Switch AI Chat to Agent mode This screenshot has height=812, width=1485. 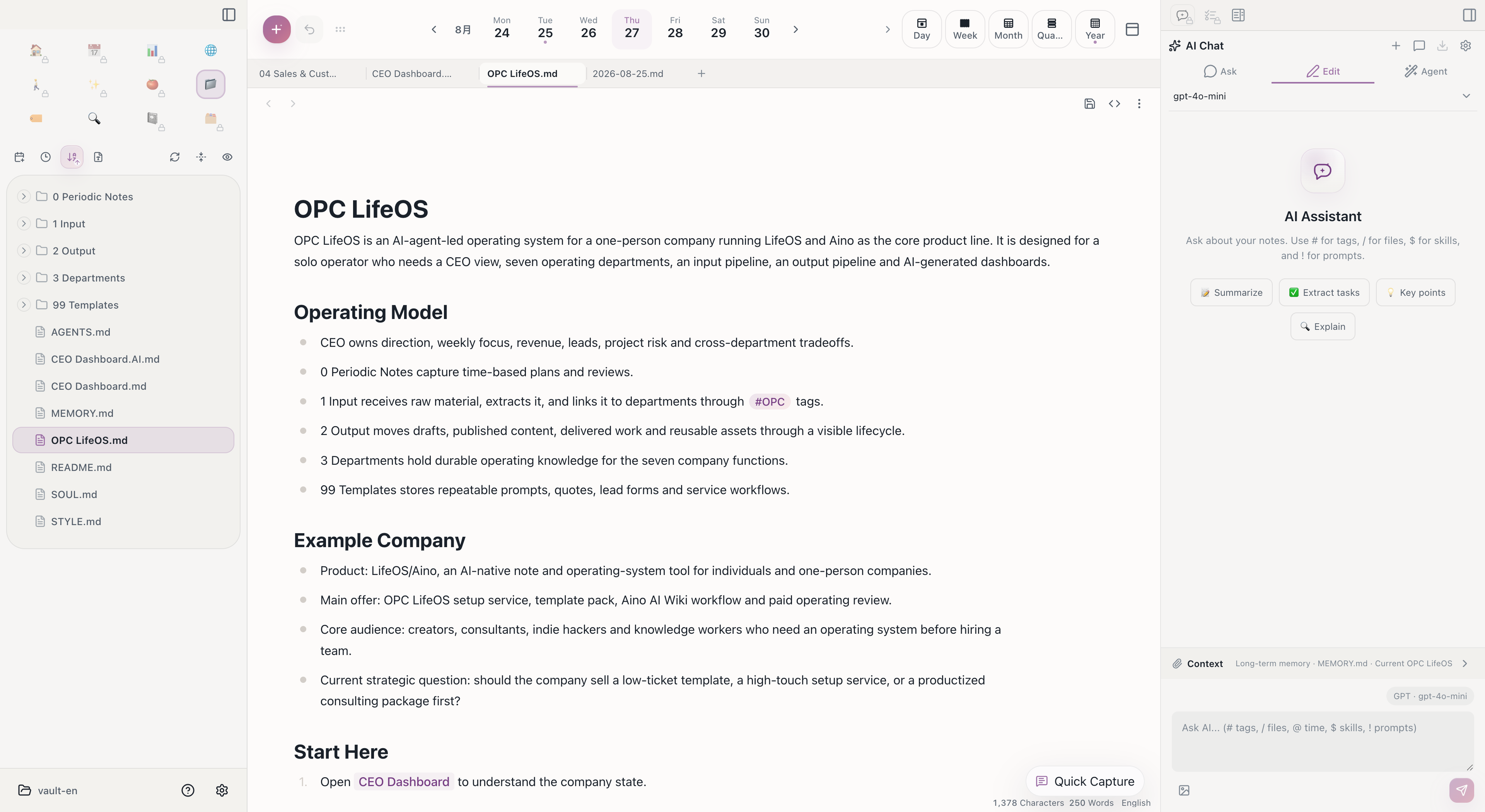[x=1425, y=72]
